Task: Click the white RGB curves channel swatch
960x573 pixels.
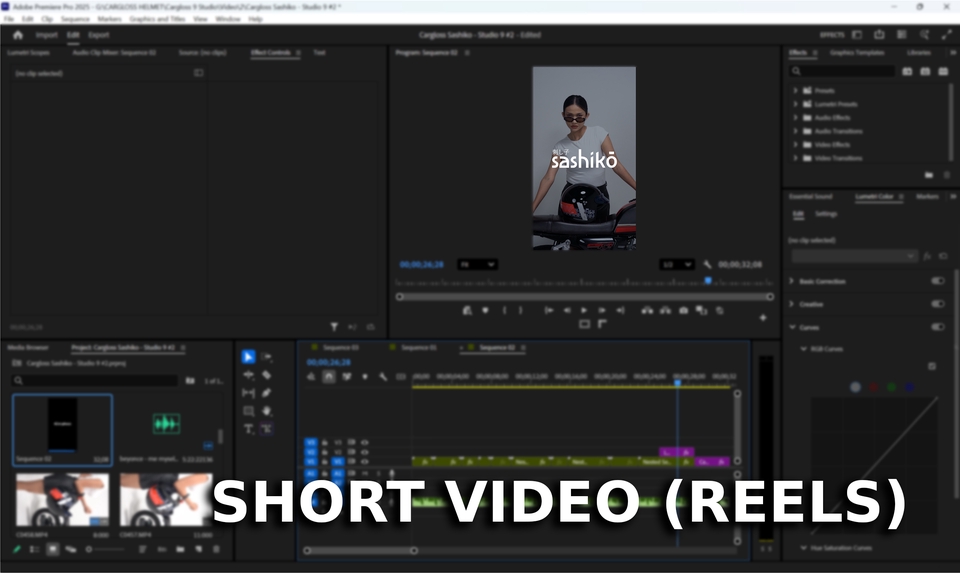Action: (855, 387)
